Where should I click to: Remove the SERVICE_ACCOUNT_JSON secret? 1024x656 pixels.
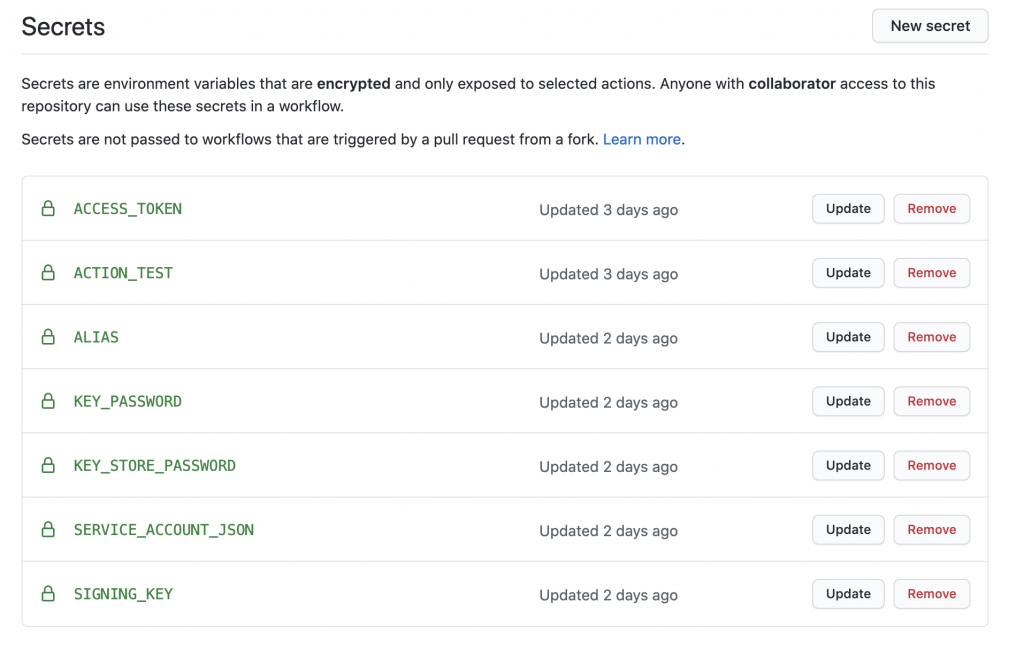(931, 529)
